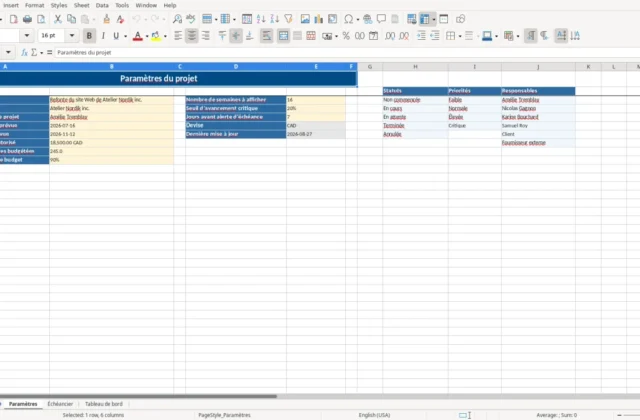Open the Conditional Formatting dropdown arrow
The width and height of the screenshot is (640, 420).
point(518,36)
